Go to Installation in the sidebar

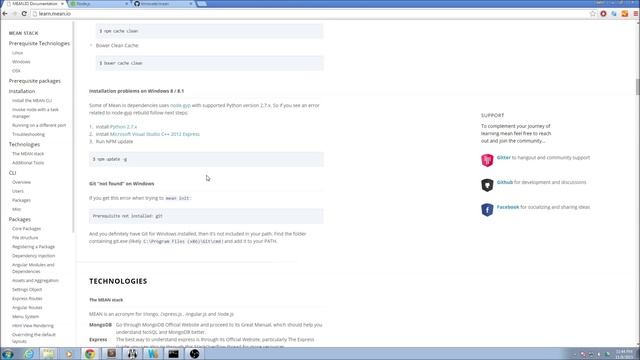click(22, 91)
